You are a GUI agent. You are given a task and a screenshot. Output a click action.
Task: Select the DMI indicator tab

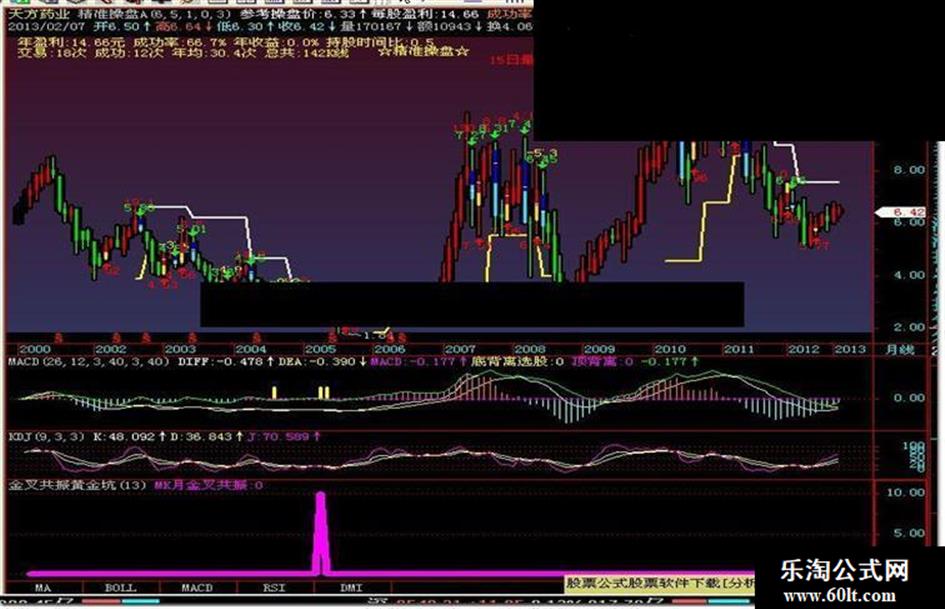point(352,587)
